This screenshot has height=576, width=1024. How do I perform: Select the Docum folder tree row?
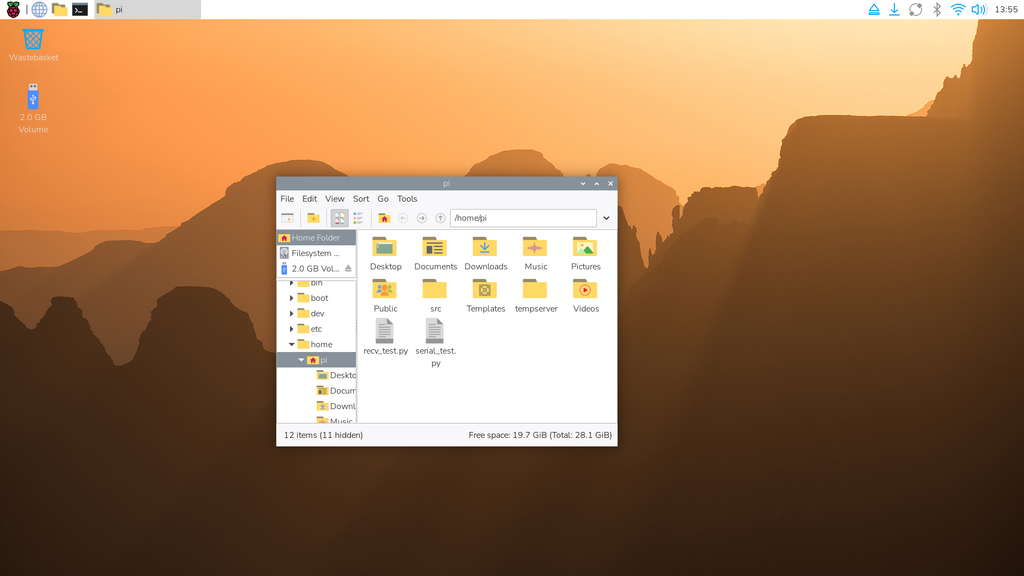coord(336,391)
